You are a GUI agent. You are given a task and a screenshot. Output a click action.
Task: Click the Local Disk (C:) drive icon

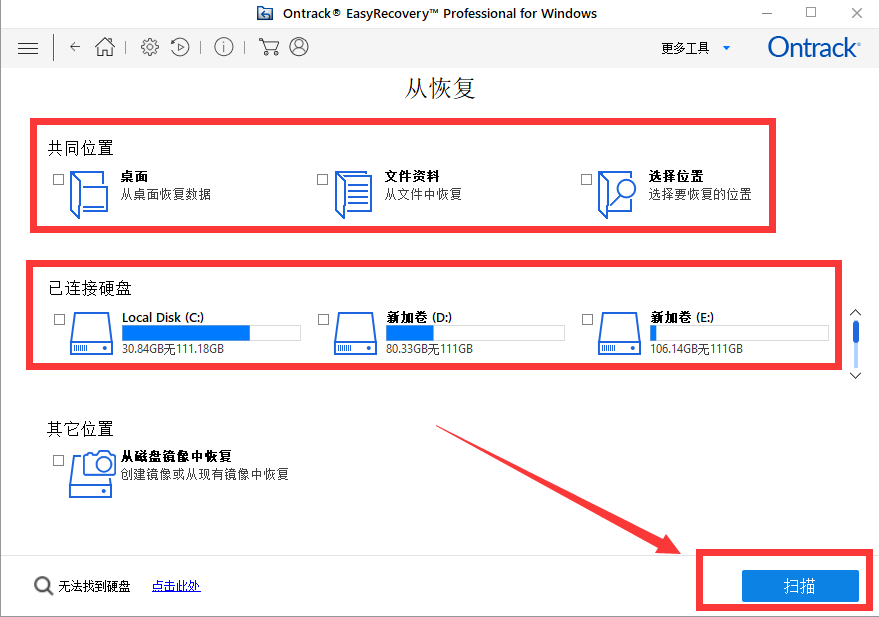tap(91, 333)
